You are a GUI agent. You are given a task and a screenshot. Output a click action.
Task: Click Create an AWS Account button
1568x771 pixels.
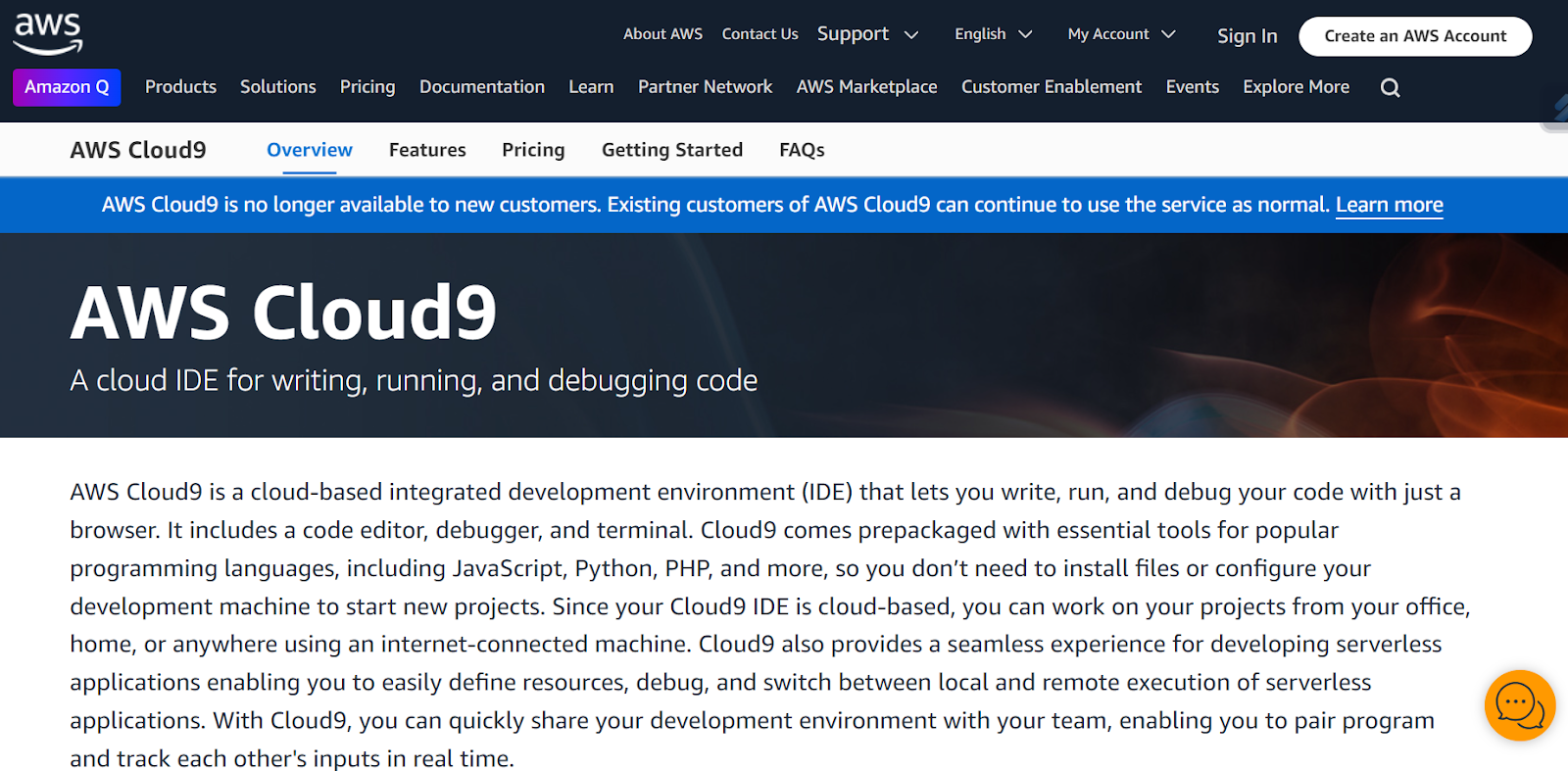click(x=1415, y=36)
